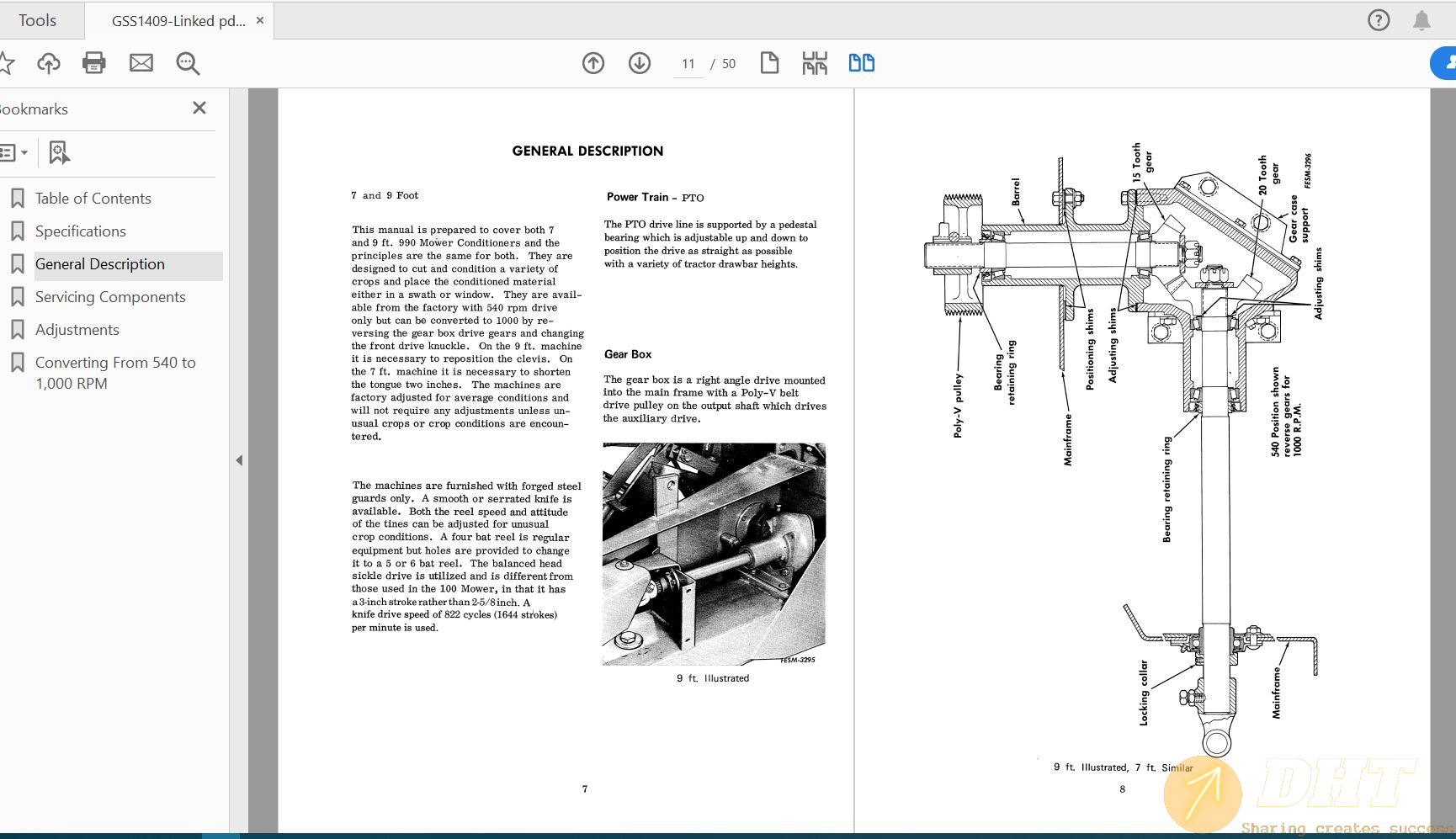The width and height of the screenshot is (1456, 839).
Task: Print the document using printer icon
Action: coord(94,63)
